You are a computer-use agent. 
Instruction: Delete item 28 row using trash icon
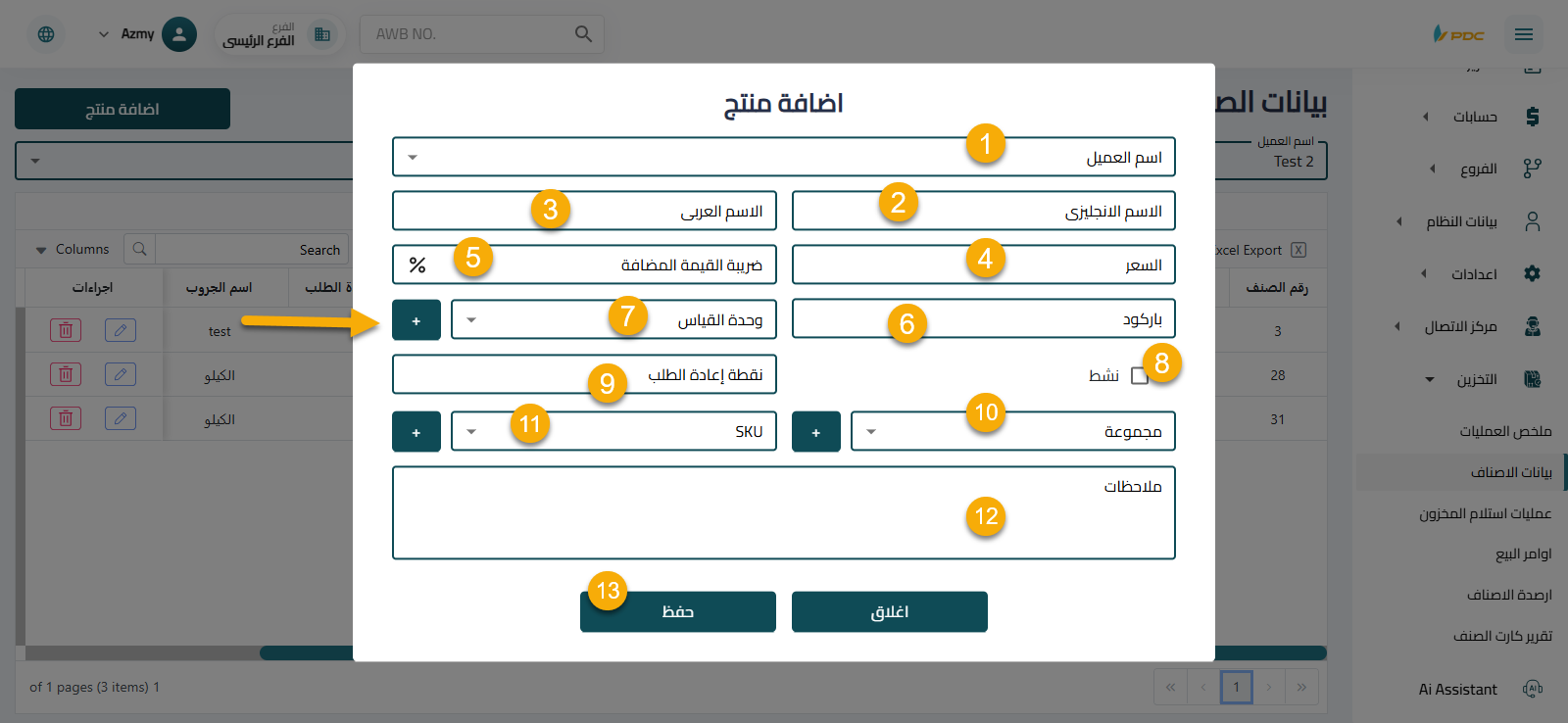66,374
